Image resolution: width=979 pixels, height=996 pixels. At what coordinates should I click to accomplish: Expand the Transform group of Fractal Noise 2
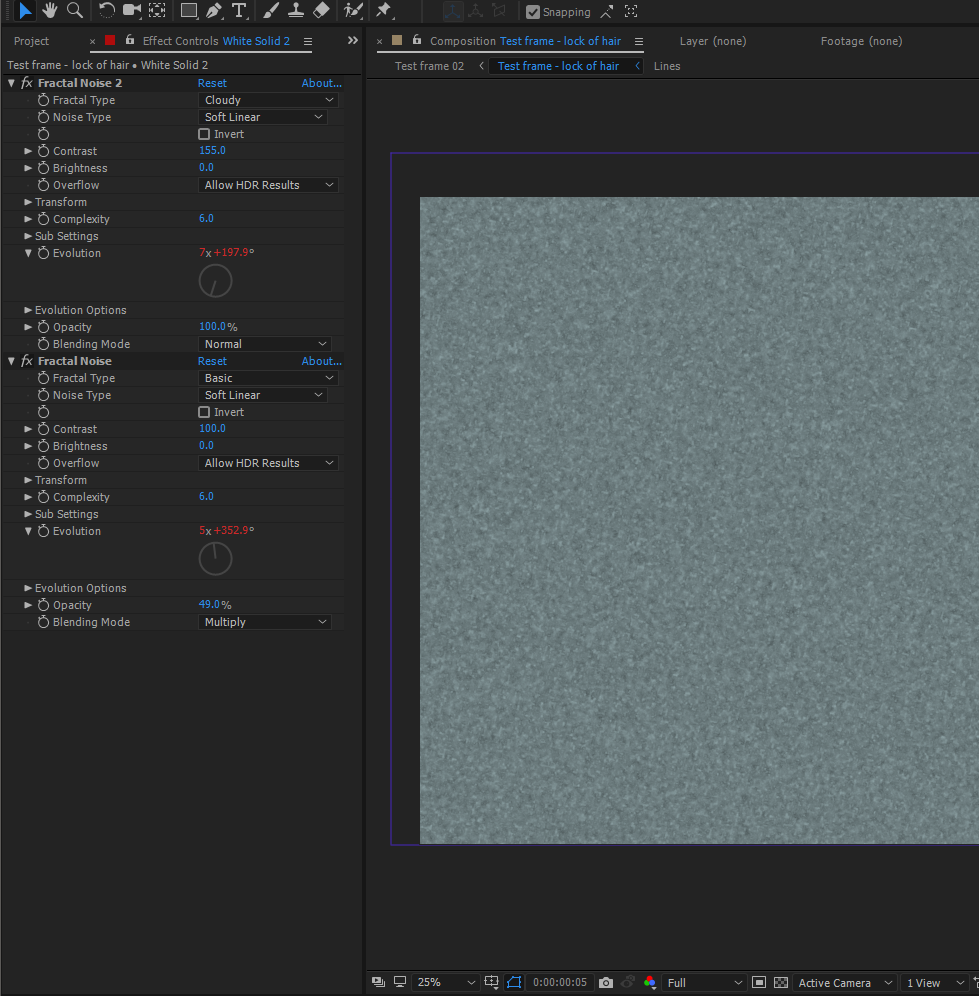click(30, 201)
